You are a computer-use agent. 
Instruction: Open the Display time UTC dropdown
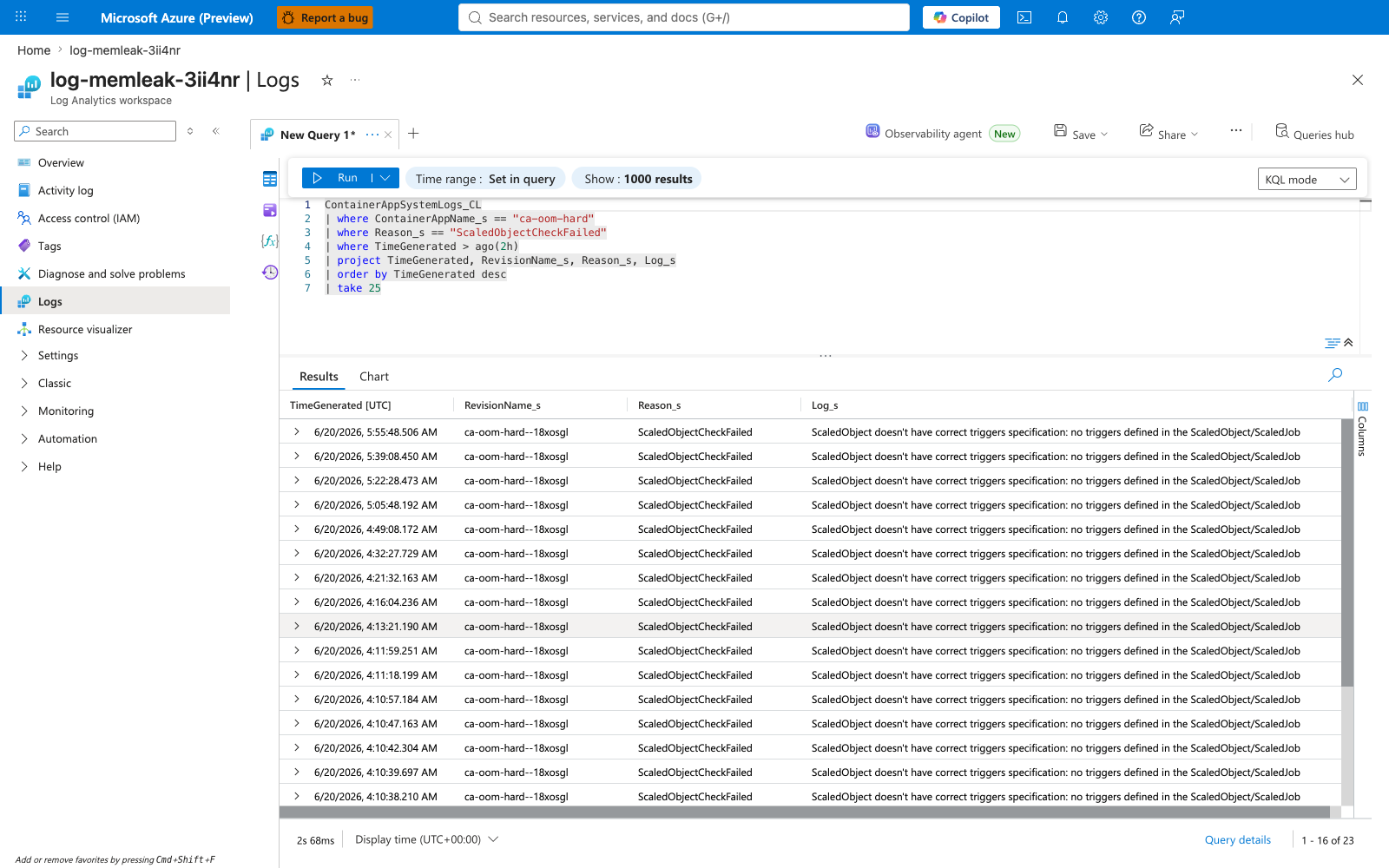[x=426, y=839]
